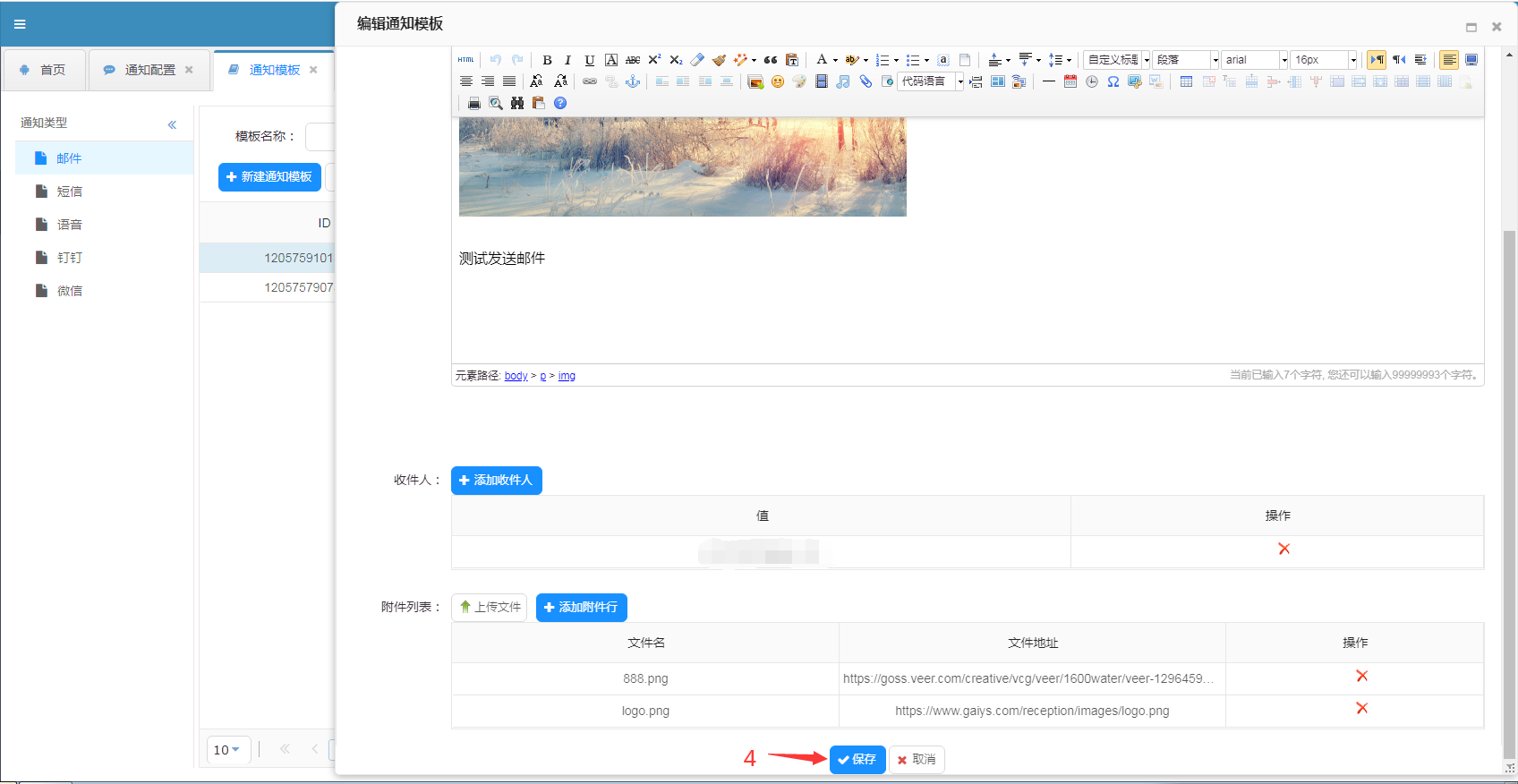The height and width of the screenshot is (784, 1518).
Task: Toggle bold formatting in the editor toolbar
Action: (x=547, y=60)
